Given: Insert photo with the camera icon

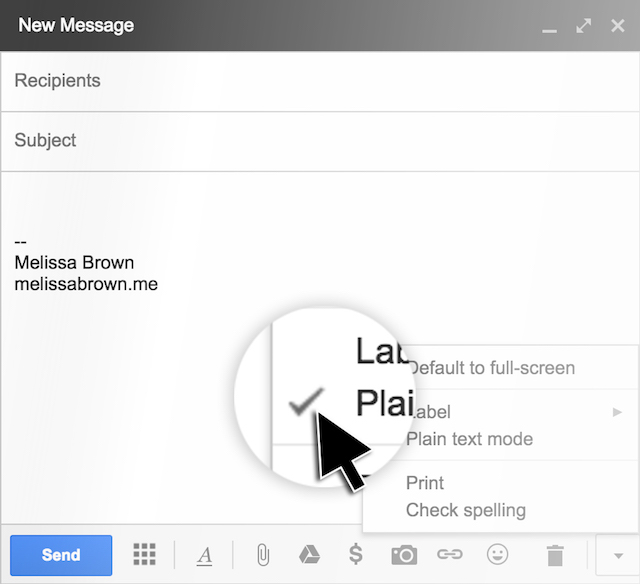Looking at the screenshot, I should [x=404, y=554].
